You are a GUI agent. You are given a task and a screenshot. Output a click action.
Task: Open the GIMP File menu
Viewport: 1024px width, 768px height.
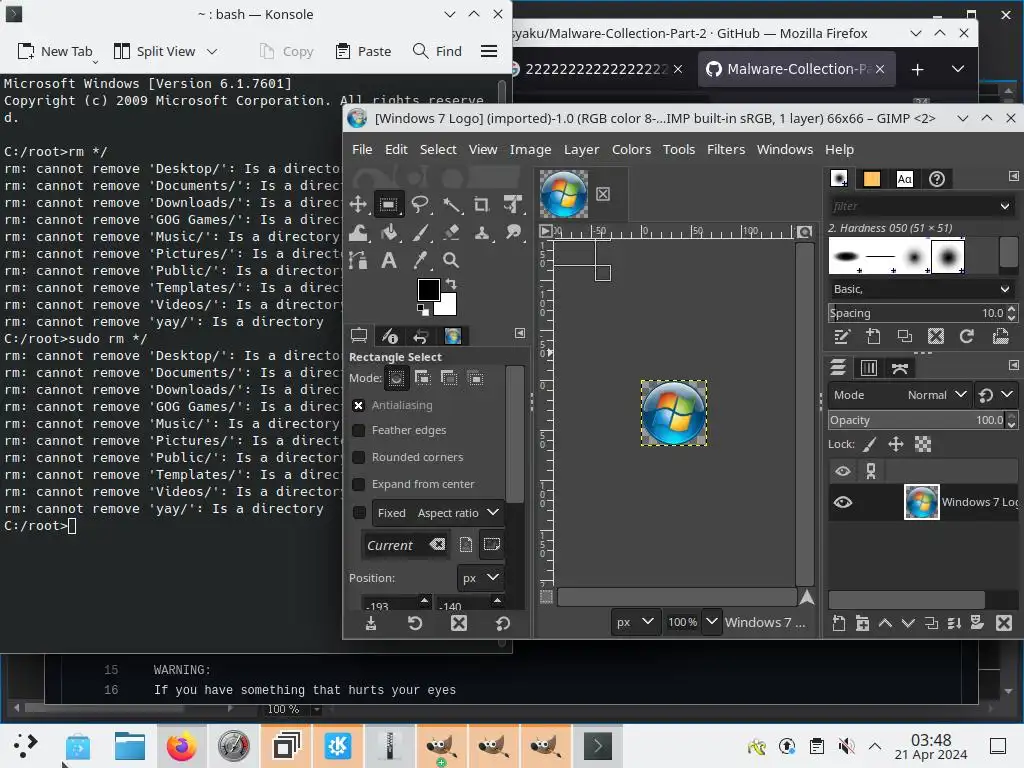coord(362,150)
